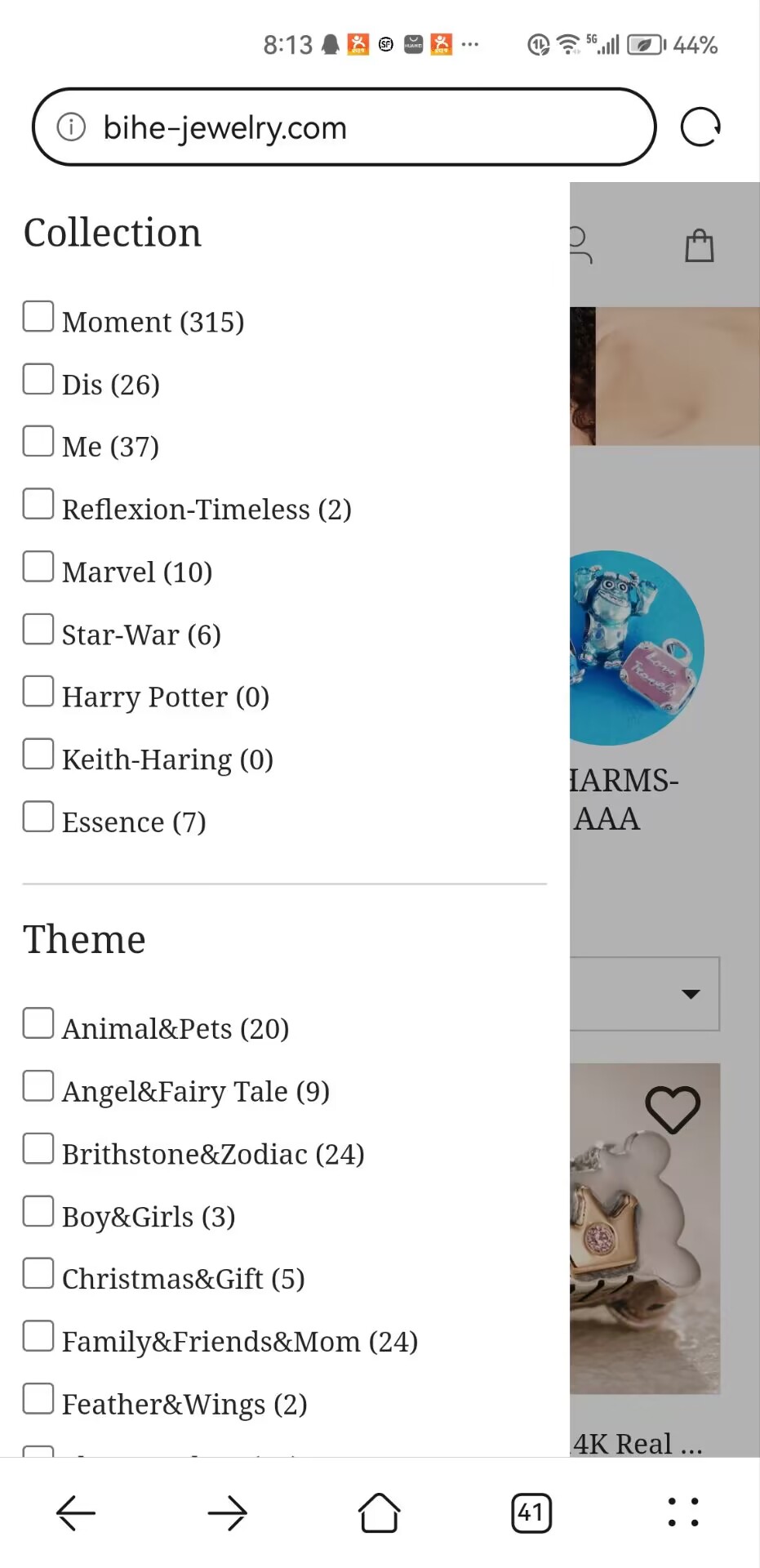Open the tab switcher showing 41
Image resolution: width=760 pixels, height=1568 pixels.
click(531, 1513)
